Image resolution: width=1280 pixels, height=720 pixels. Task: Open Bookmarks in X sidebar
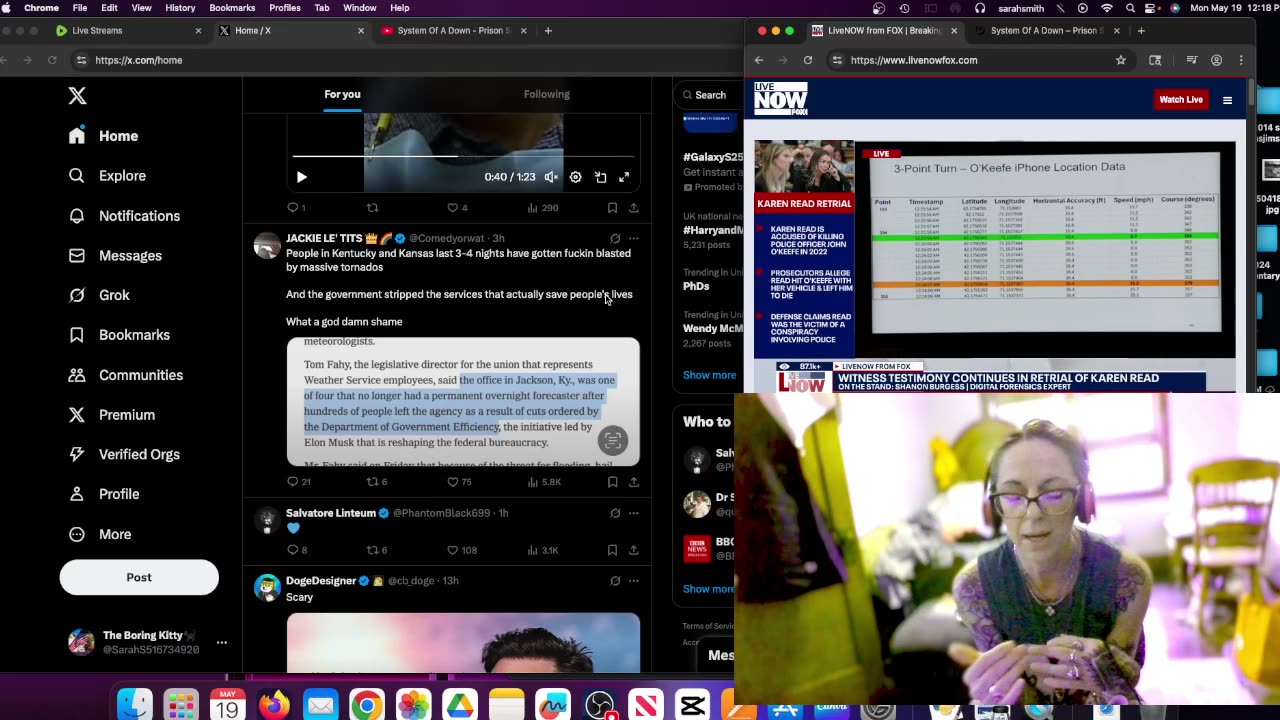coord(119,335)
